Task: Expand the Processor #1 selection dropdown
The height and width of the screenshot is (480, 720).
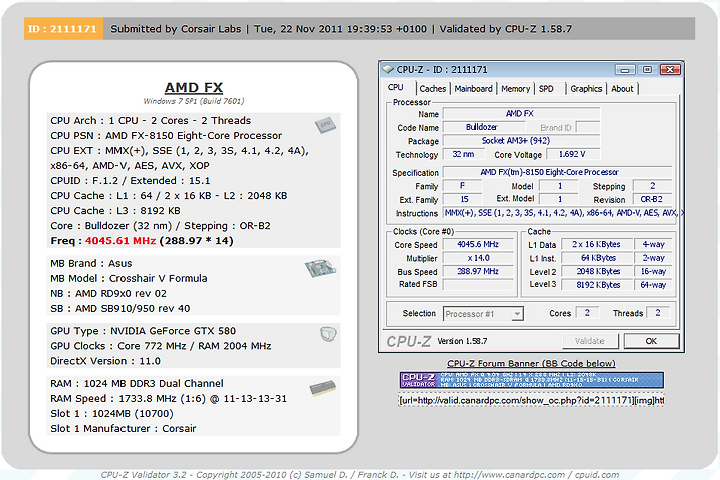Action: 517,314
